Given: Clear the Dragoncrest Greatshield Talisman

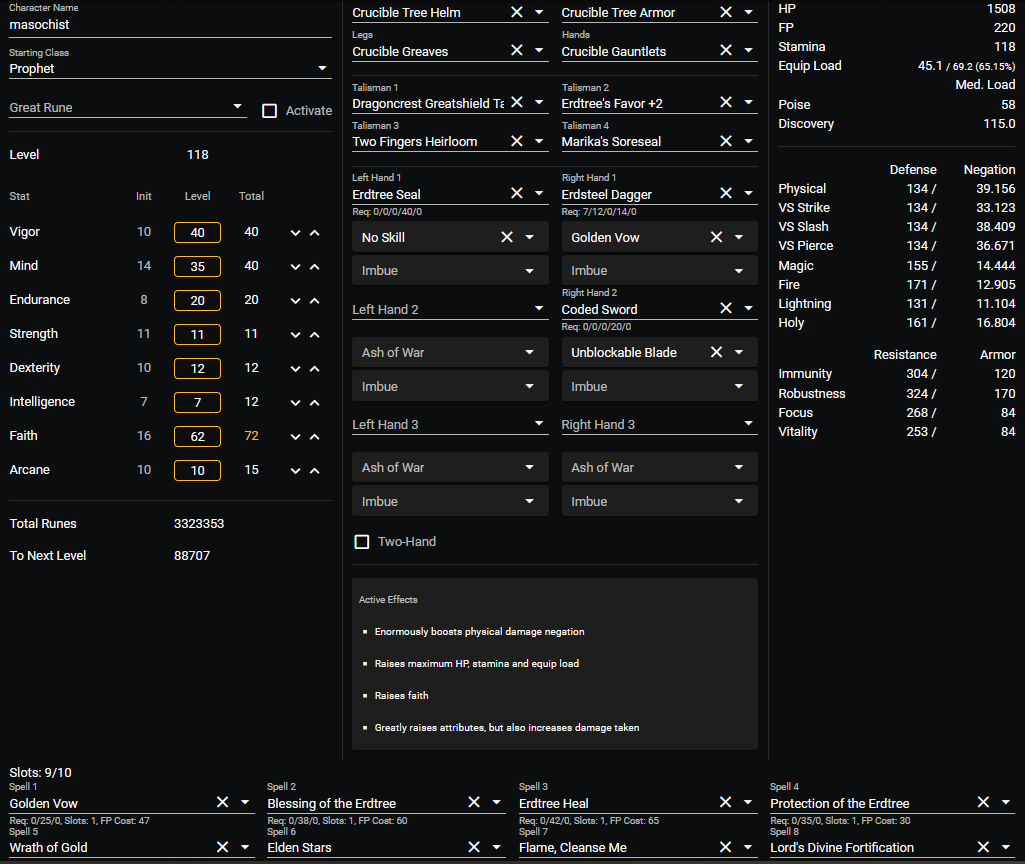Looking at the screenshot, I should 516,102.
